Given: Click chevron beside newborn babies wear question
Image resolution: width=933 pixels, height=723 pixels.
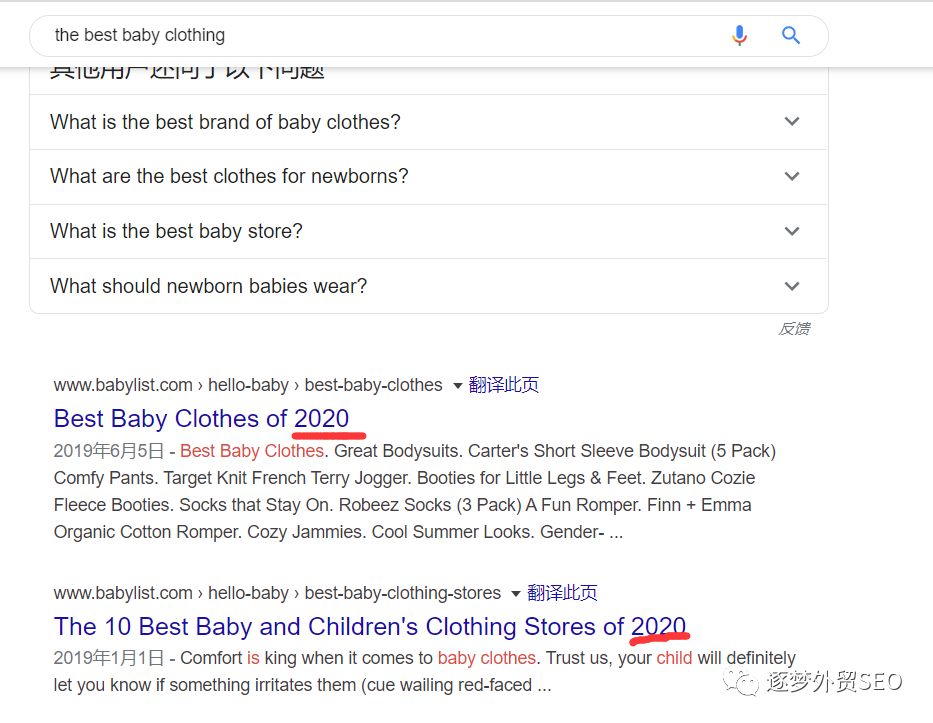Looking at the screenshot, I should pyautogui.click(x=791, y=286).
